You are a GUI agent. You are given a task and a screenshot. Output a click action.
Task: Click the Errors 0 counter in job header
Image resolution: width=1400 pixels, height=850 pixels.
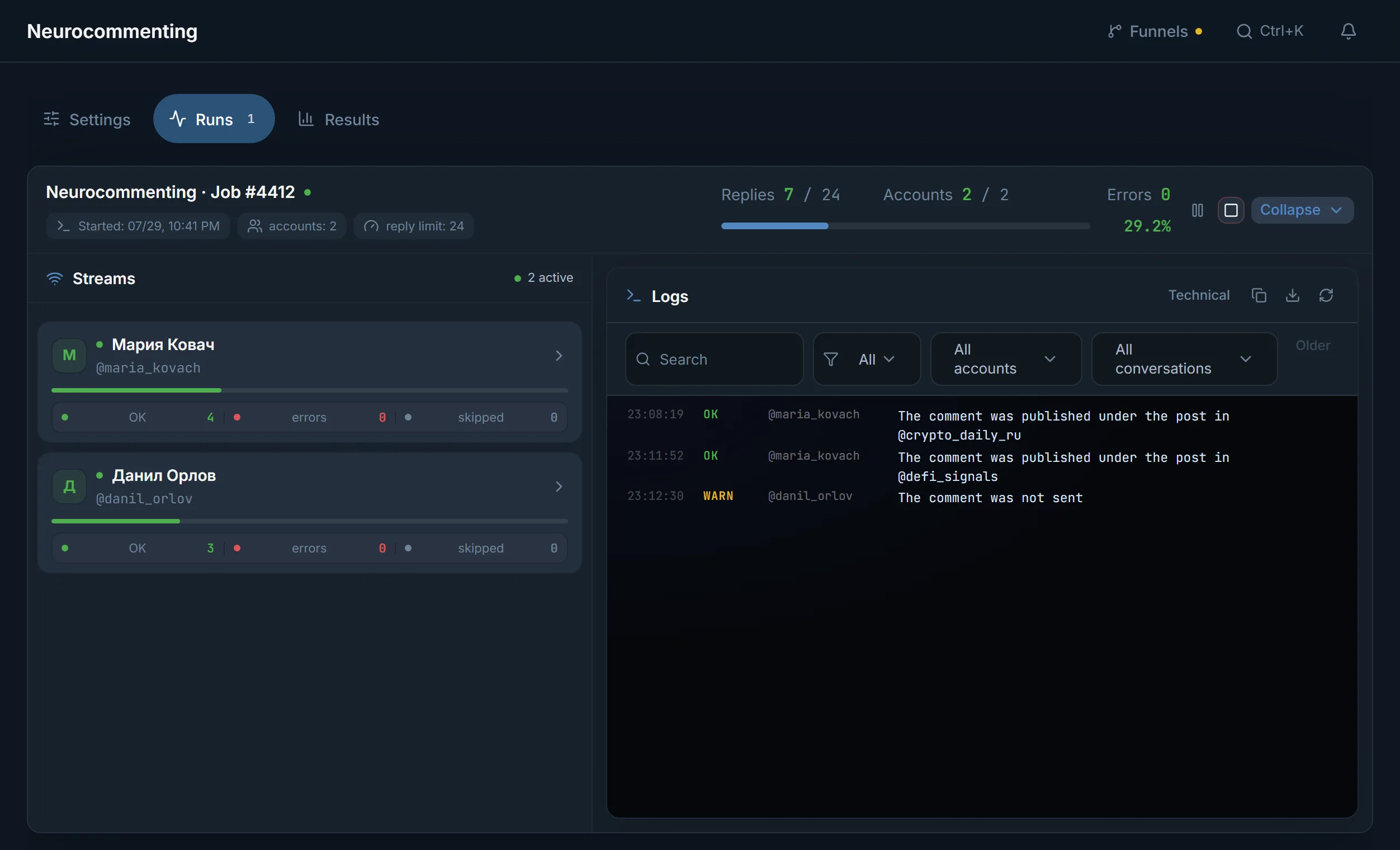click(x=1138, y=194)
